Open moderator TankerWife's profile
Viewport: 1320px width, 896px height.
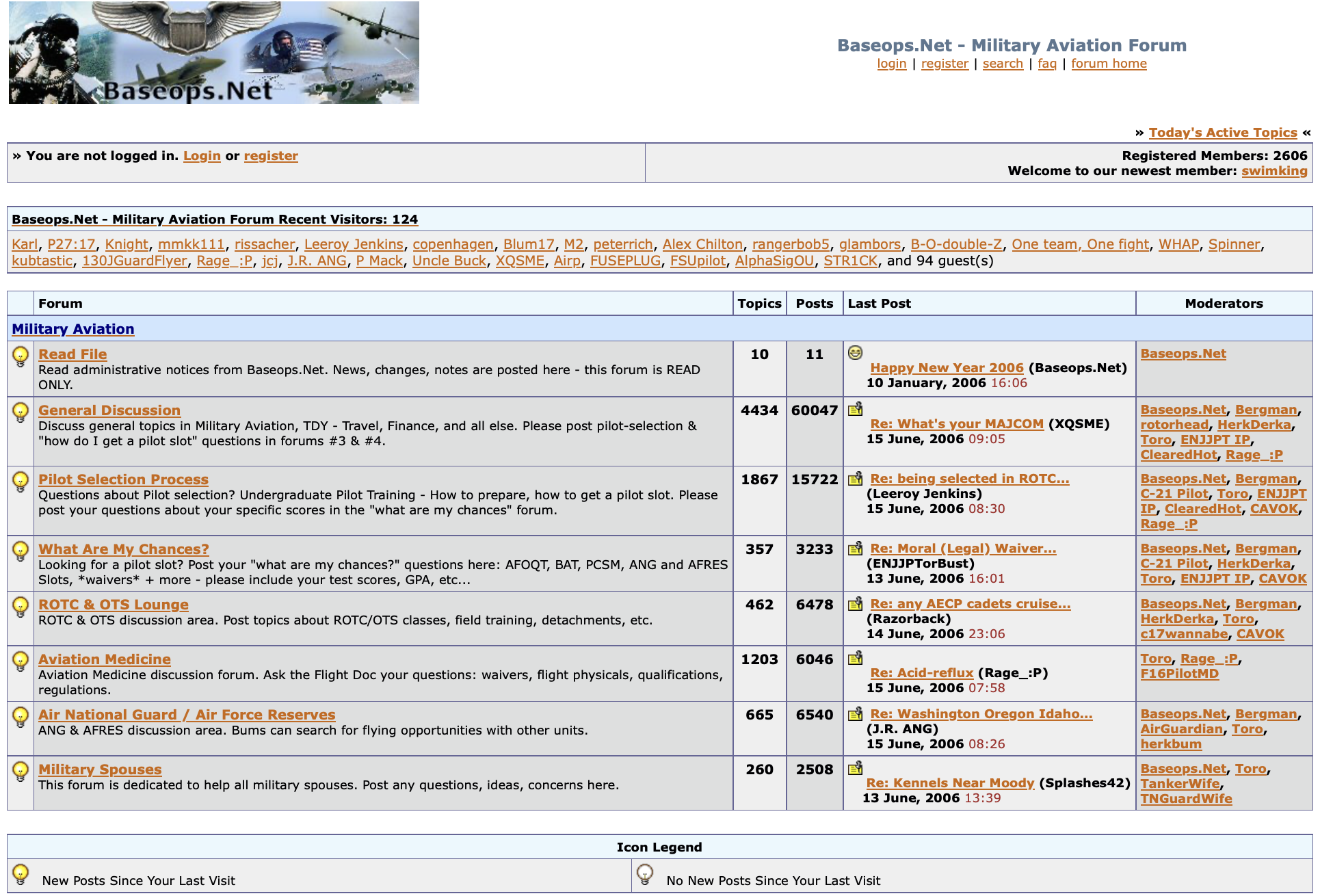click(1180, 784)
